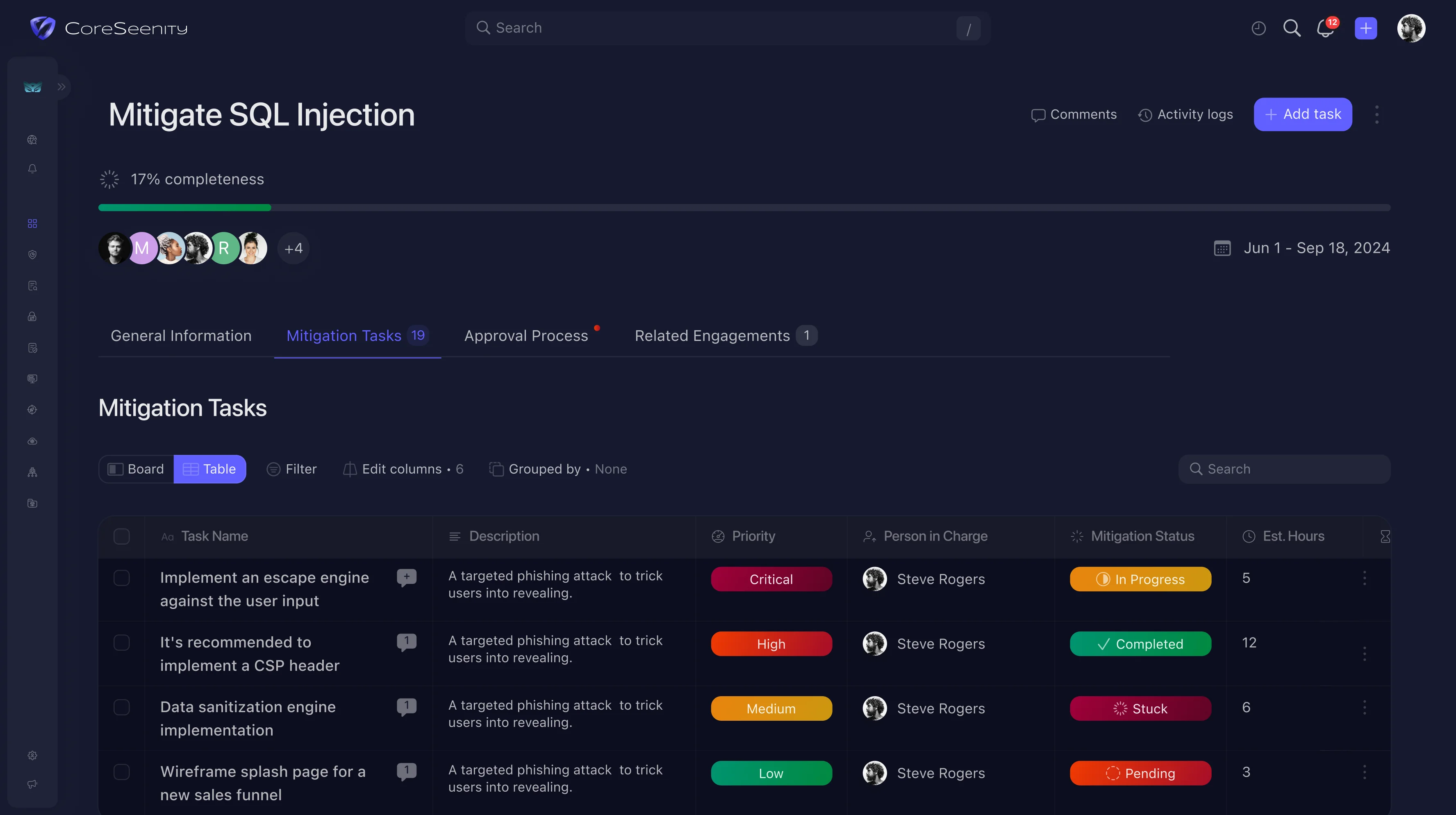Image resolution: width=1456 pixels, height=815 pixels.
Task: Open comment bubble on Data sanitization task
Action: click(x=406, y=706)
